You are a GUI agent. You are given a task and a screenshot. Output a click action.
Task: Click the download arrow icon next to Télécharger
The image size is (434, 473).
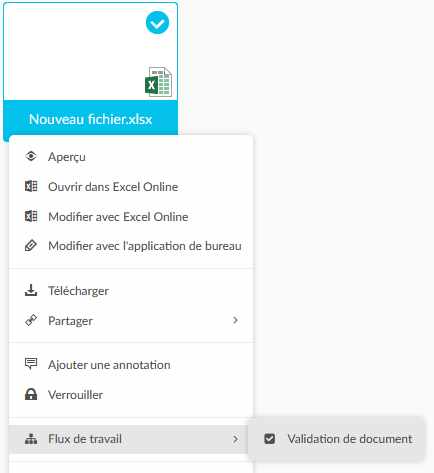[31, 290]
